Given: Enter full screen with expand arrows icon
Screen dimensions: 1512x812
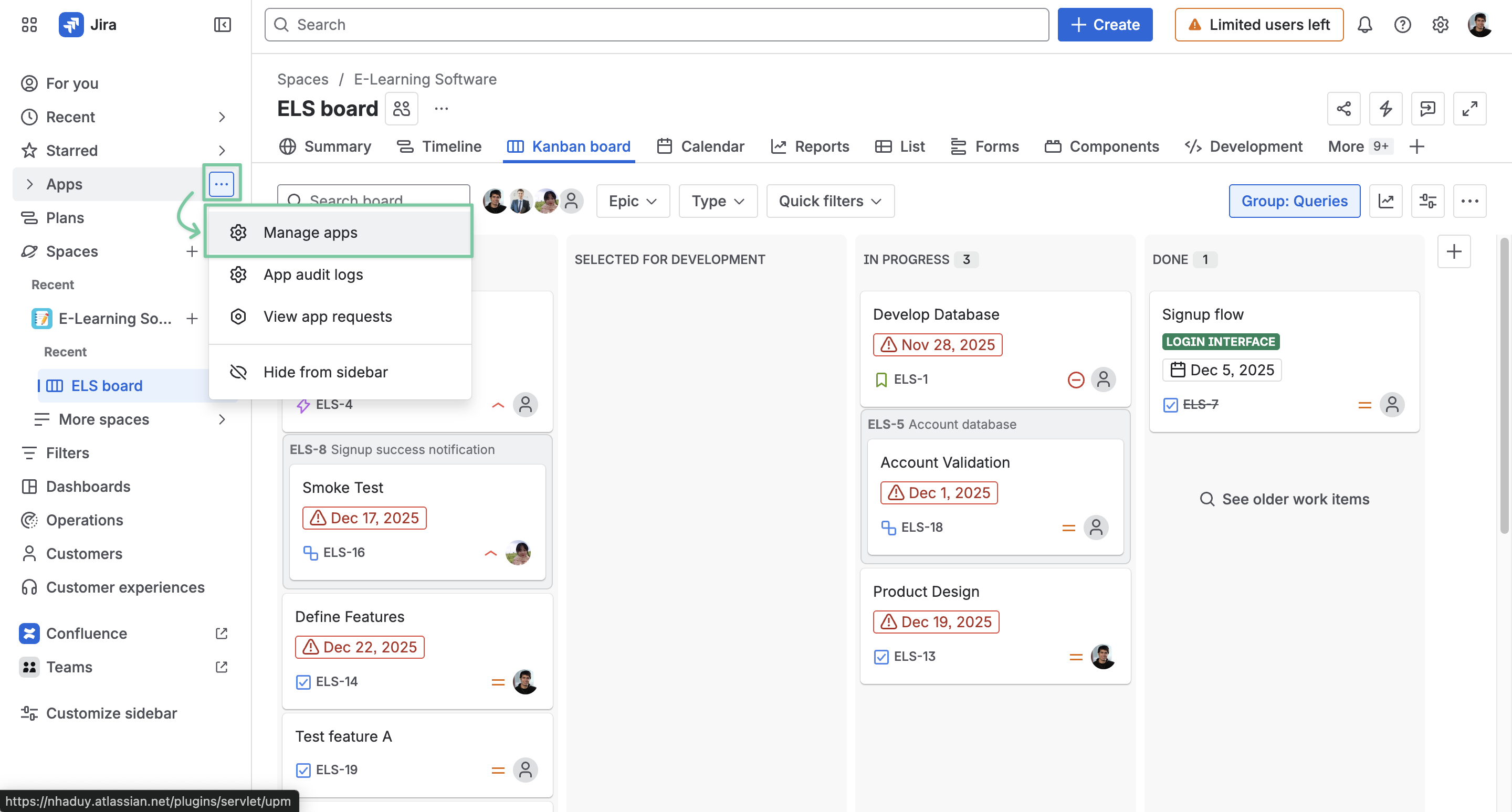Looking at the screenshot, I should click(1469, 109).
